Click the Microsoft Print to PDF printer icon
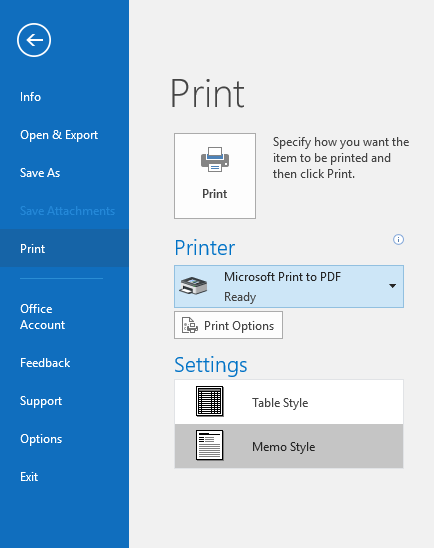This screenshot has width=434, height=548. coord(193,286)
